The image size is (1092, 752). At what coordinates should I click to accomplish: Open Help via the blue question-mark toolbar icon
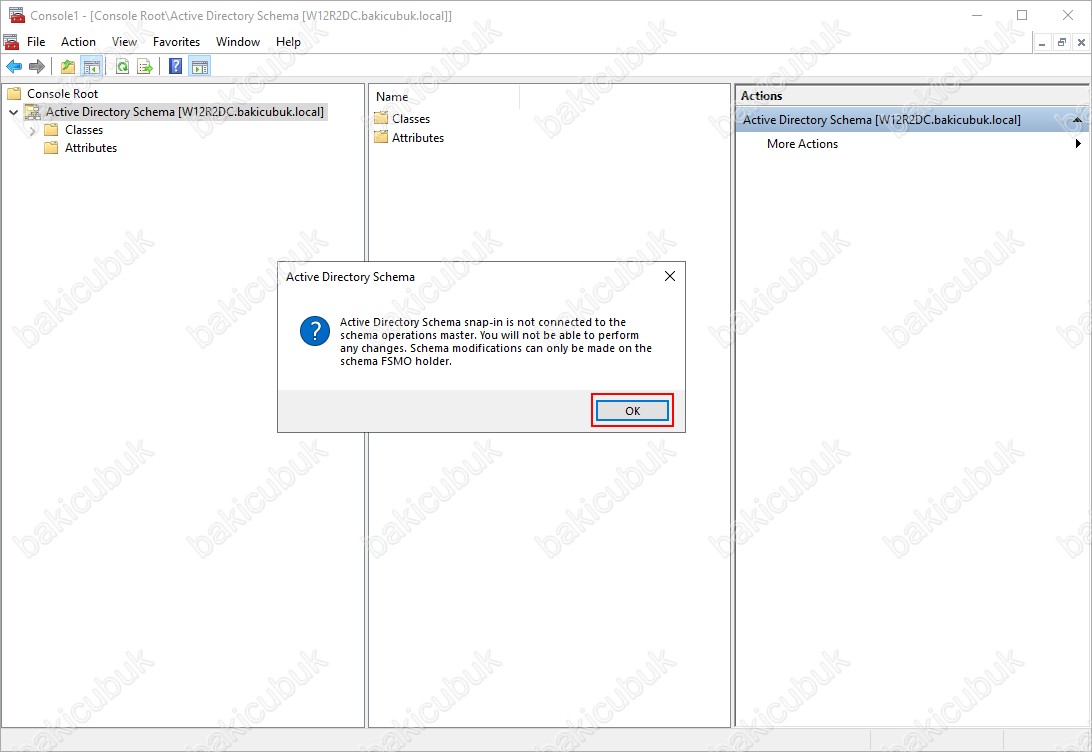[176, 67]
